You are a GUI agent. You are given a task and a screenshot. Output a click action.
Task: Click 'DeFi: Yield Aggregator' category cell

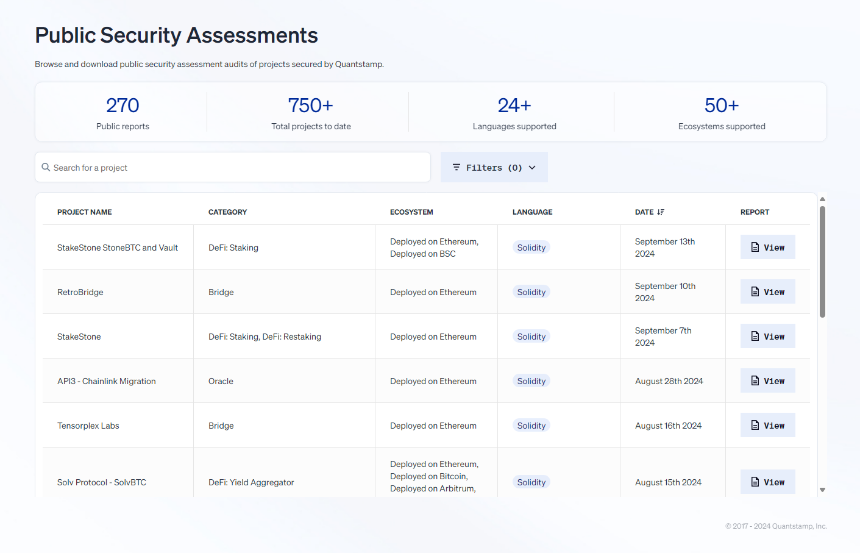coord(251,482)
